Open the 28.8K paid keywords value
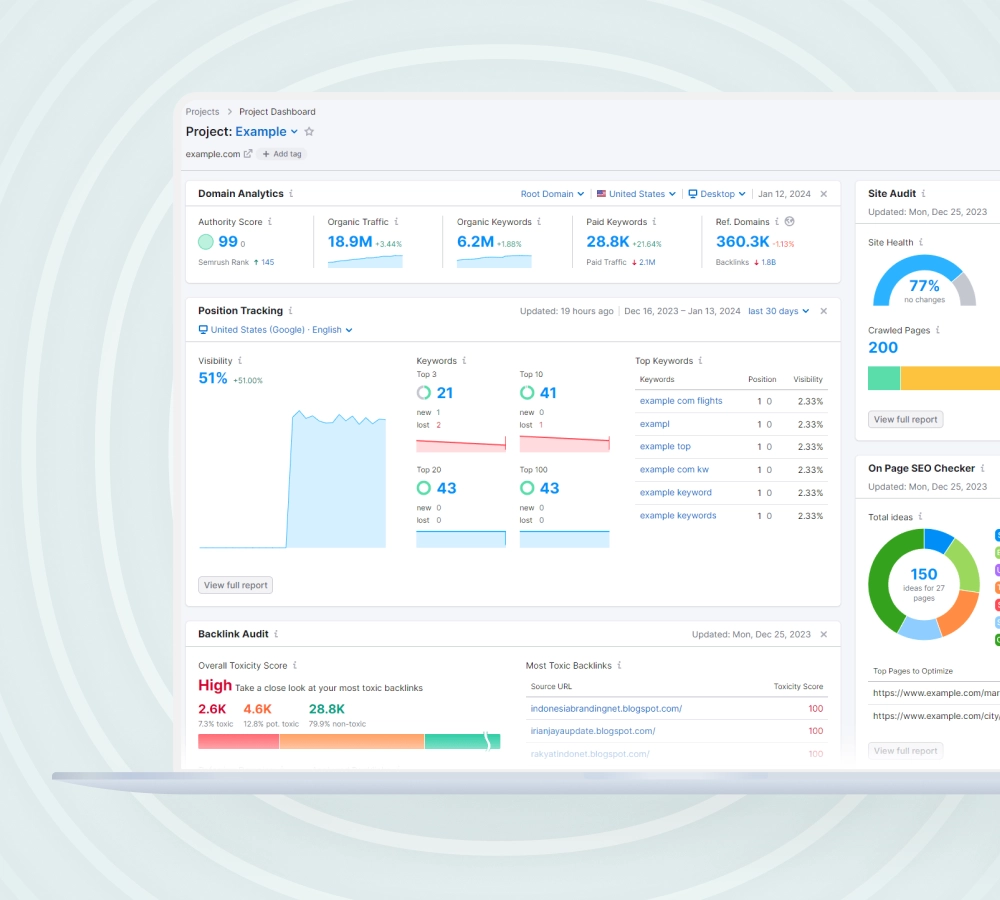The image size is (1000, 900). click(608, 242)
